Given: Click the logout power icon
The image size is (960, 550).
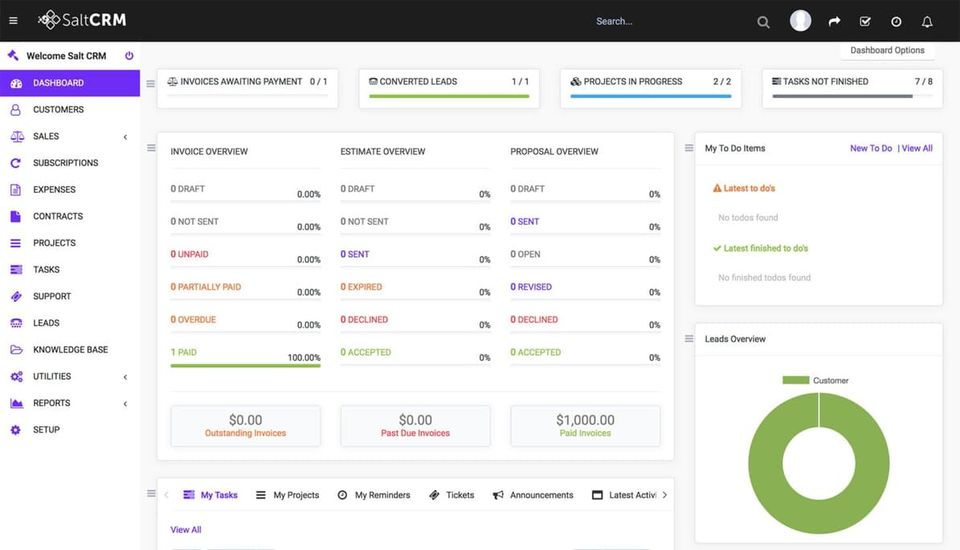Looking at the screenshot, I should [x=129, y=56].
